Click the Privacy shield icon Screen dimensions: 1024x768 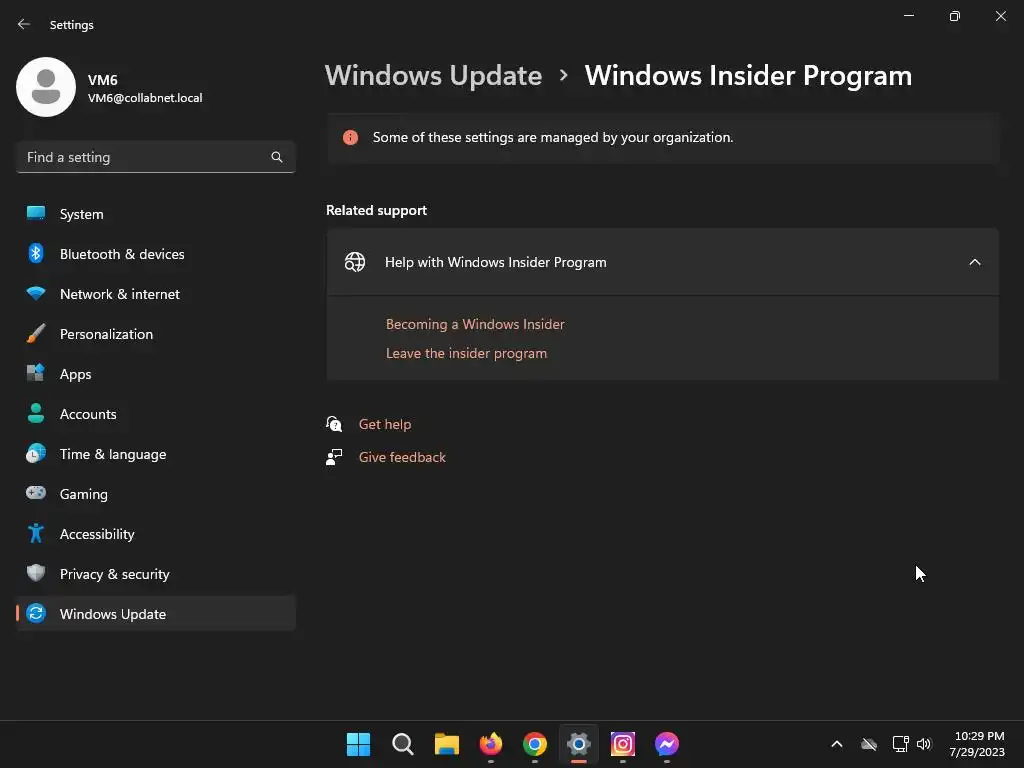click(36, 573)
